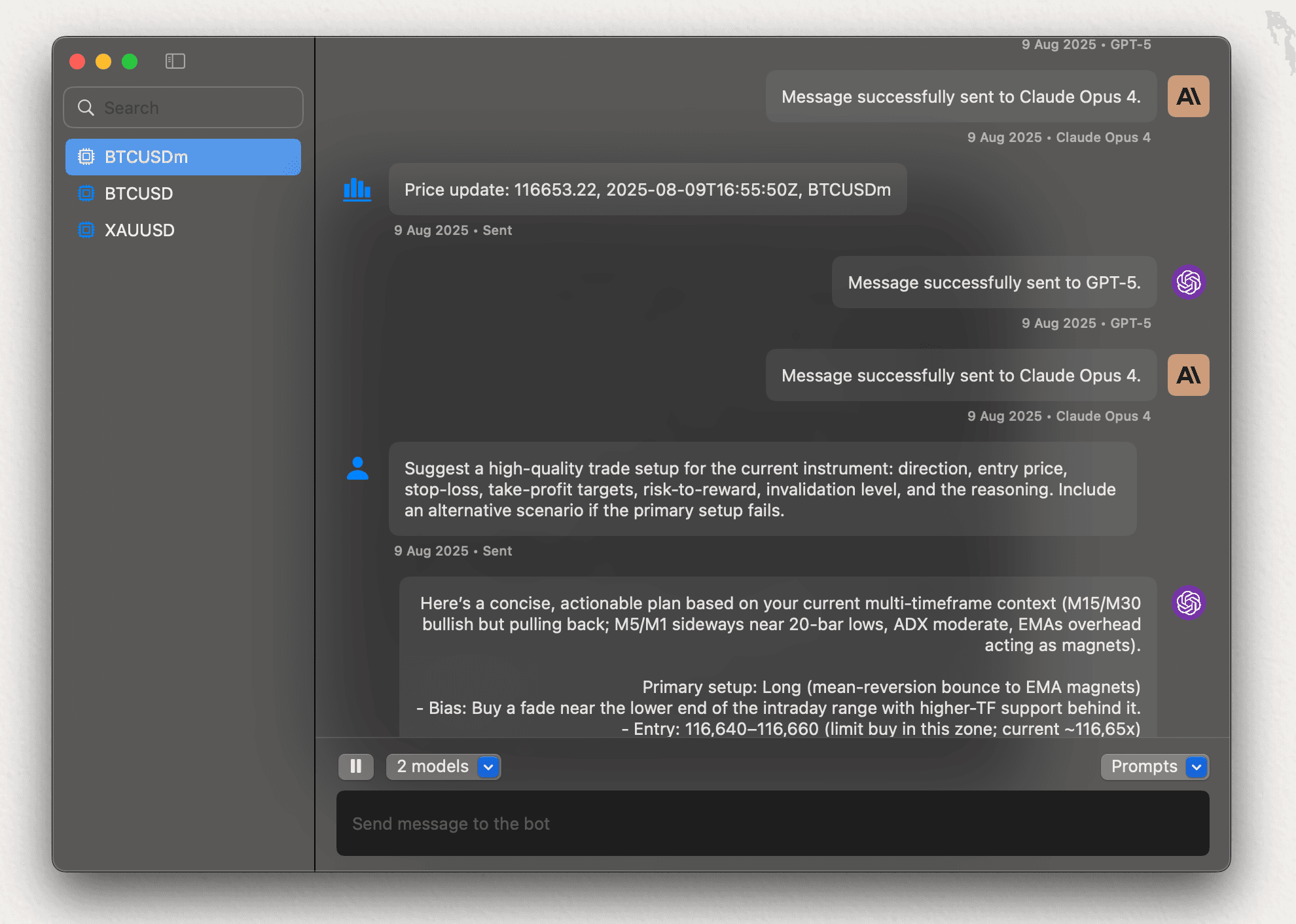Viewport: 1296px width, 924px height.
Task: Select XAUUSD in the sidebar
Action: point(139,230)
